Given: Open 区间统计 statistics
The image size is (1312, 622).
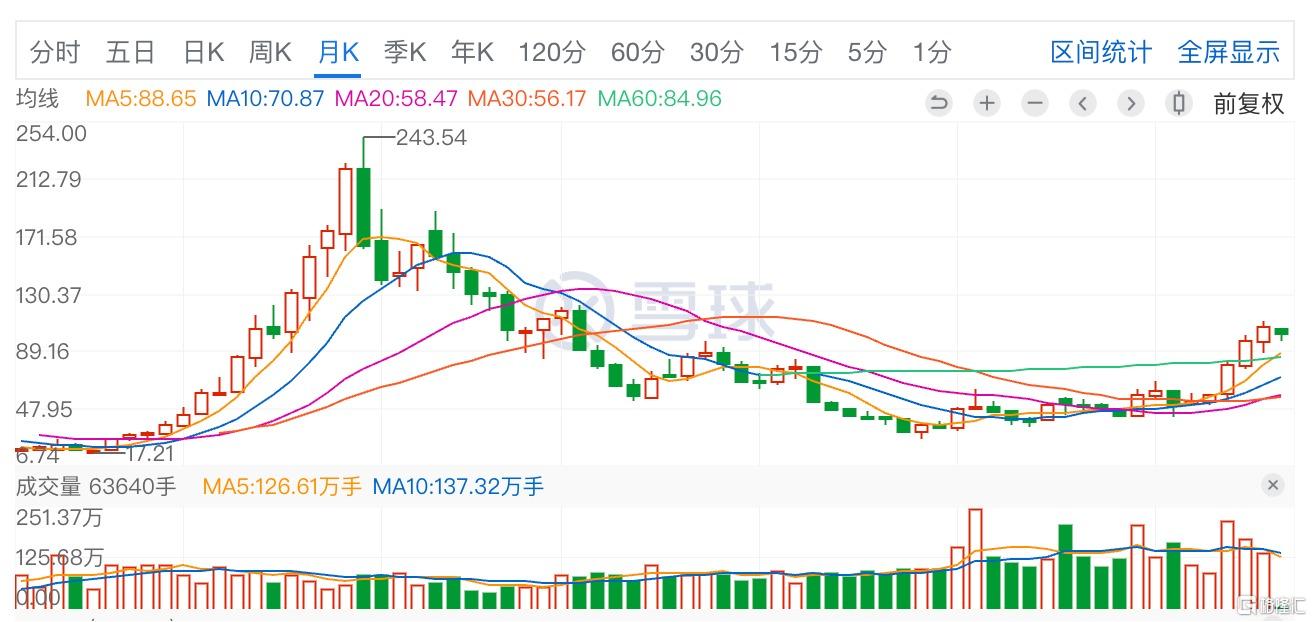Looking at the screenshot, I should (x=1100, y=53).
